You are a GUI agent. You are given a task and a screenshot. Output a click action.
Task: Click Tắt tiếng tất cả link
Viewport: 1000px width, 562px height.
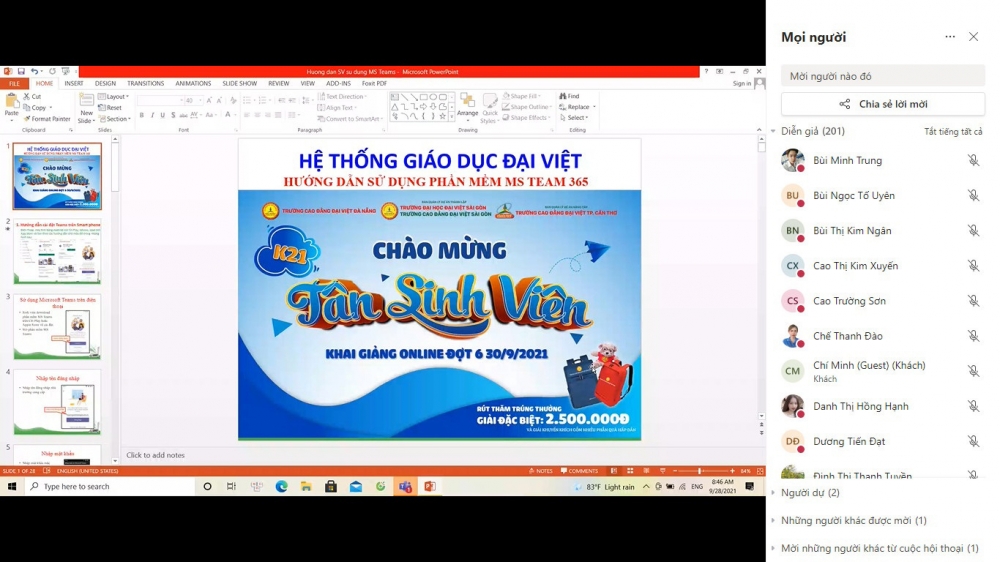(x=953, y=131)
